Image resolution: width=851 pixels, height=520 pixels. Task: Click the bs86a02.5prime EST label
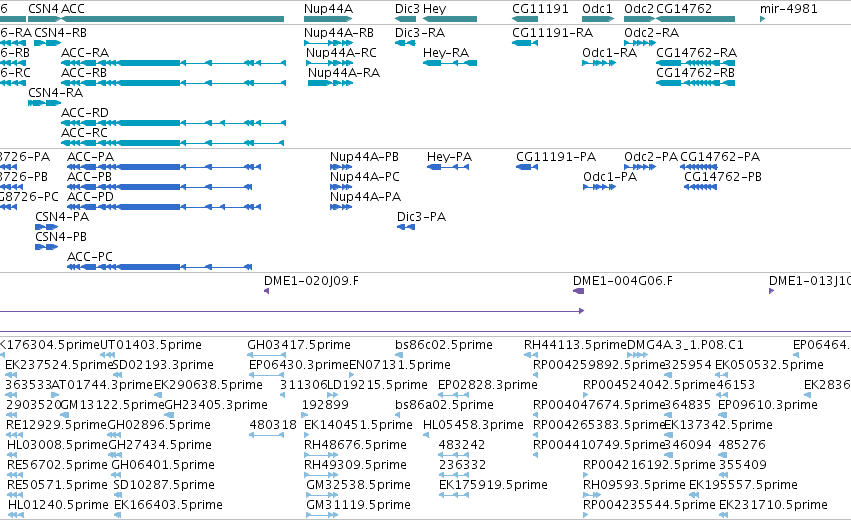point(444,405)
